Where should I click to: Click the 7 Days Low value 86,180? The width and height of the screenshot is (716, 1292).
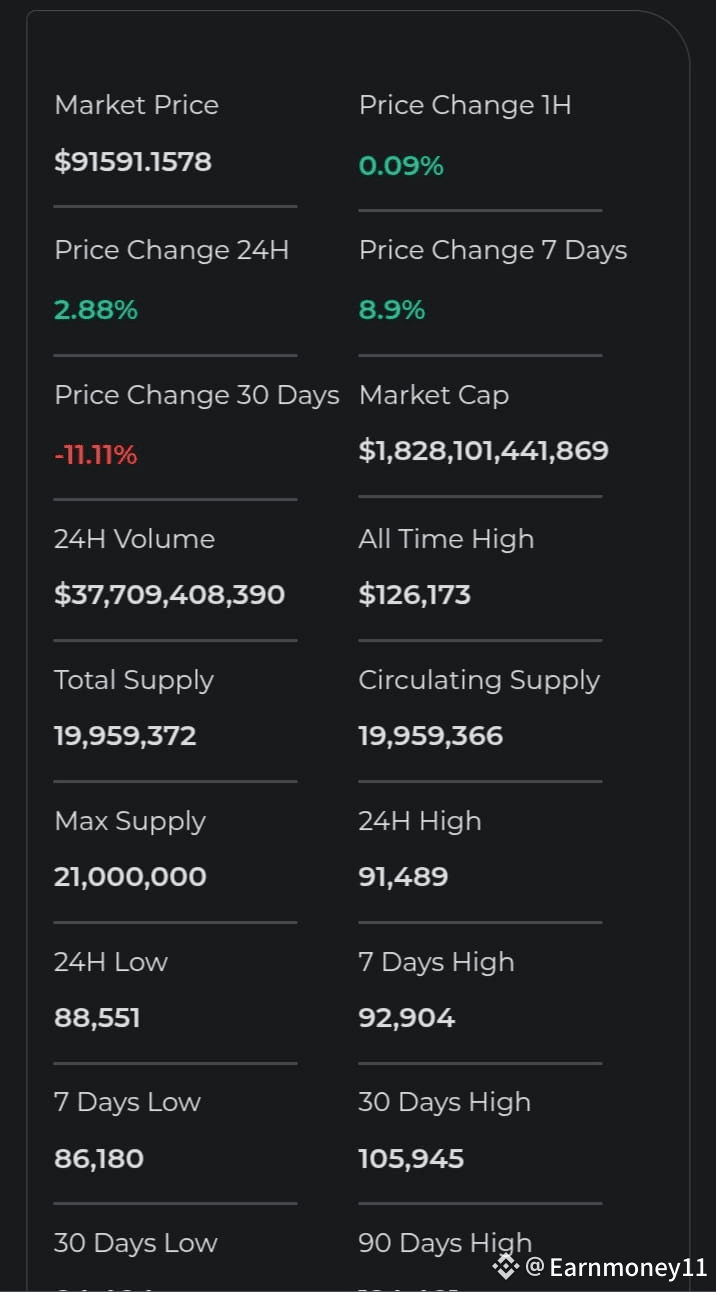99,1159
